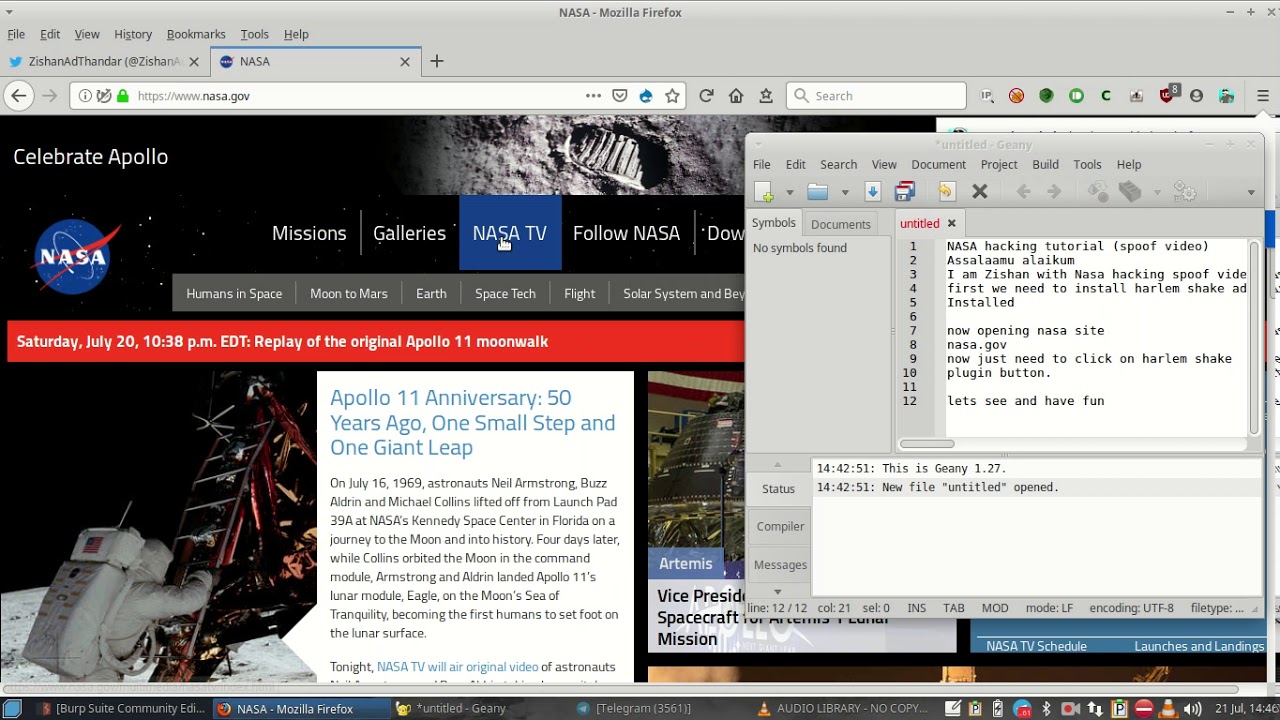Open the Geany File menu

pos(762,164)
